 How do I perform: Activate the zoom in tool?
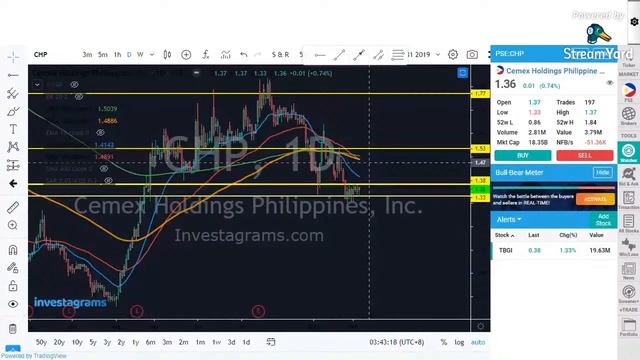point(13,225)
